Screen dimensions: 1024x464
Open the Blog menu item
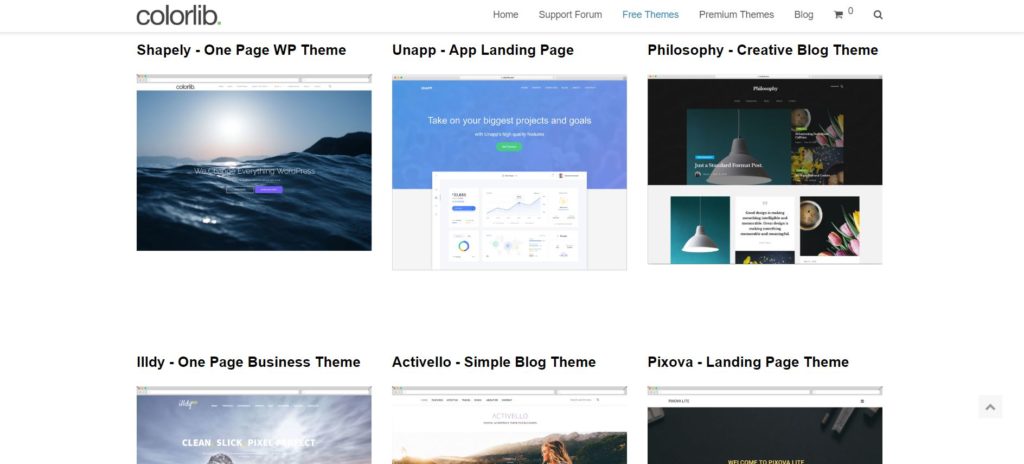tap(803, 14)
